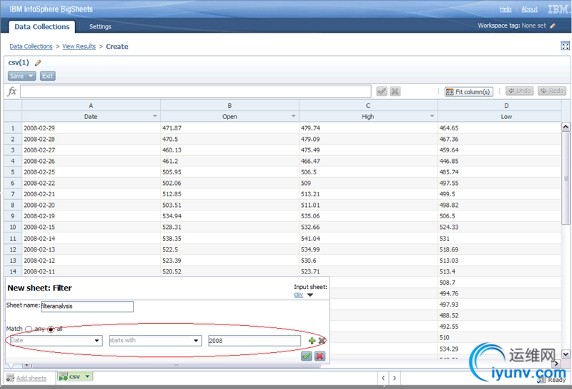Screen dimensions: 572x389
Task: Click cell with date 2008-02-11
Action: pyautogui.click(x=91, y=271)
